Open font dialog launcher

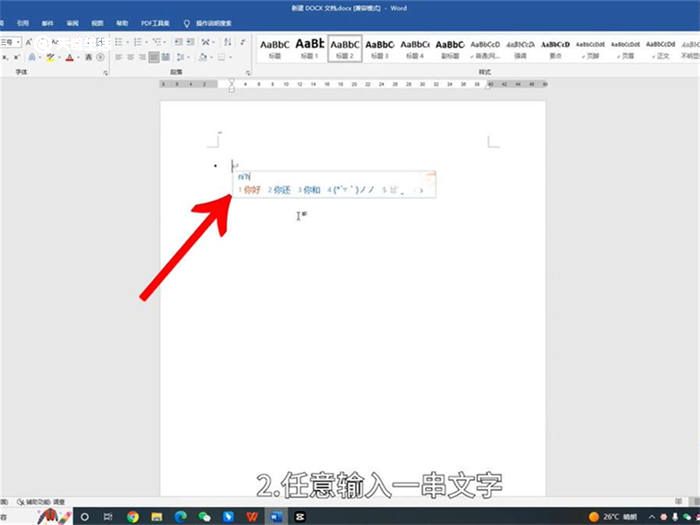(x=106, y=72)
